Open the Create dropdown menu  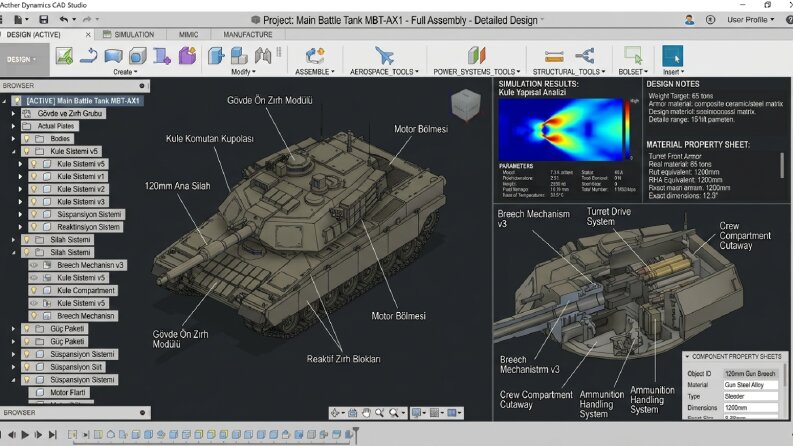coord(125,72)
